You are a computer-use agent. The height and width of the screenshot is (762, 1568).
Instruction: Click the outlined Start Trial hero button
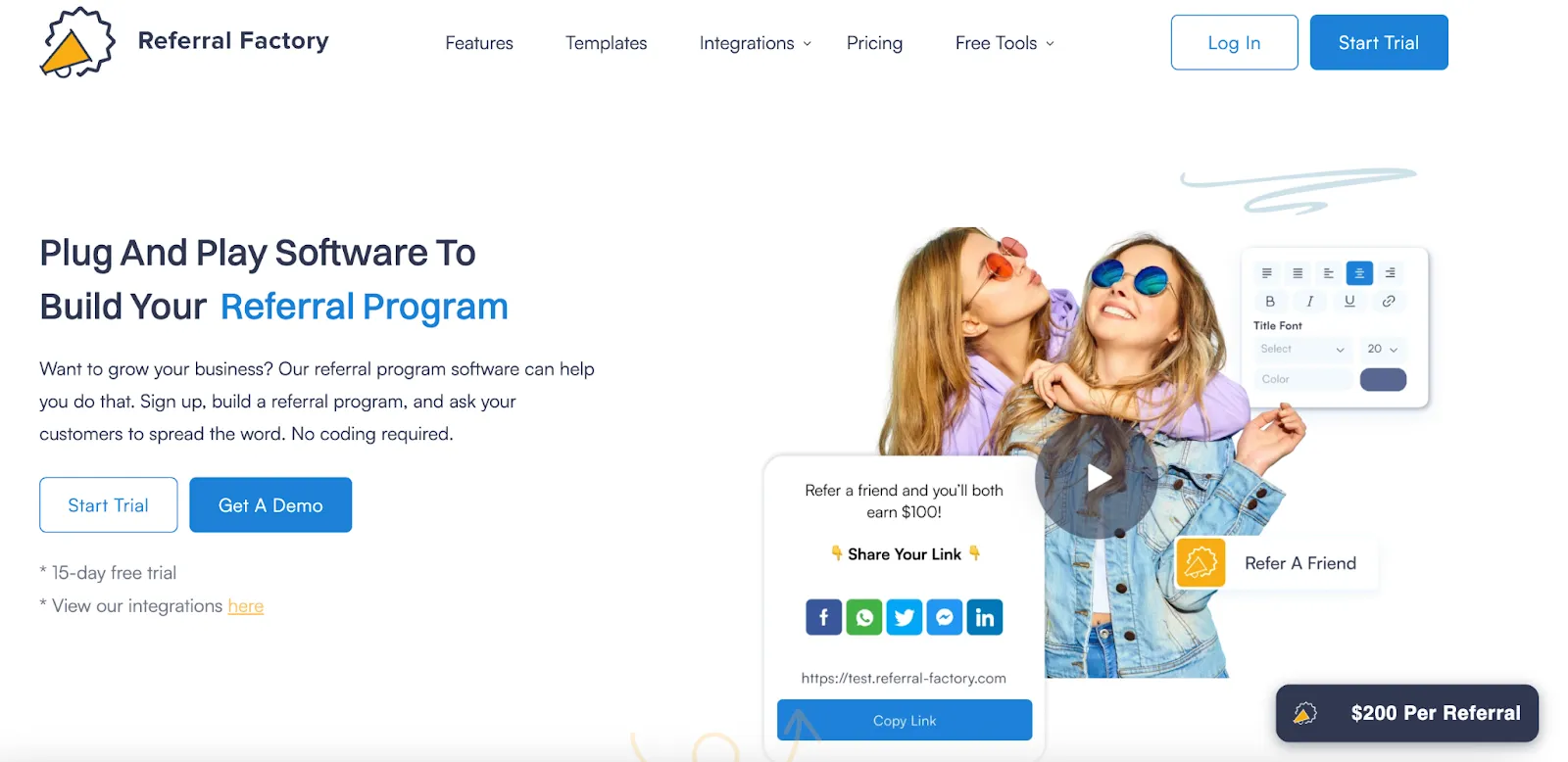pos(108,505)
